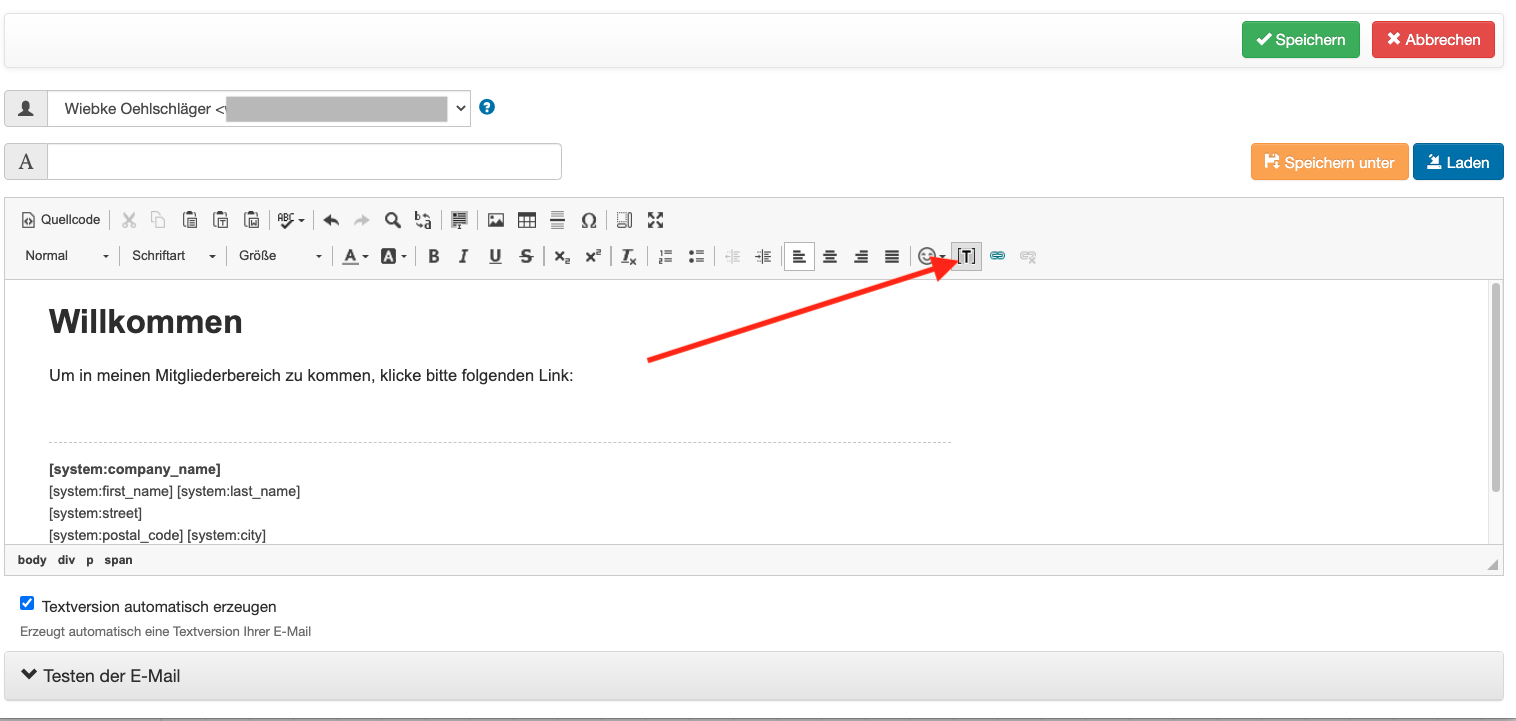Click the insert image icon
Image resolution: width=1516 pixels, height=721 pixels.
click(495, 220)
